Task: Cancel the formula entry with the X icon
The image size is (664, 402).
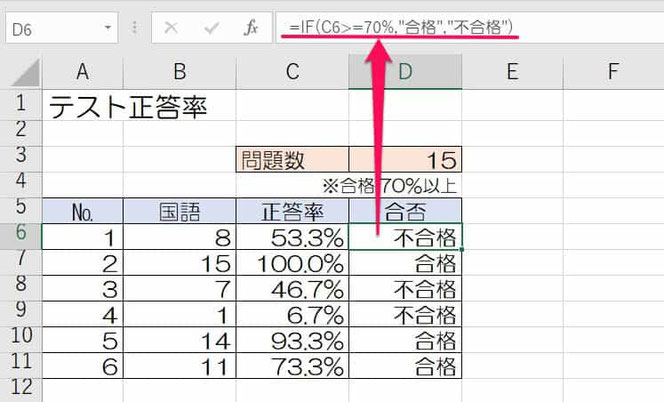Action: (x=171, y=28)
